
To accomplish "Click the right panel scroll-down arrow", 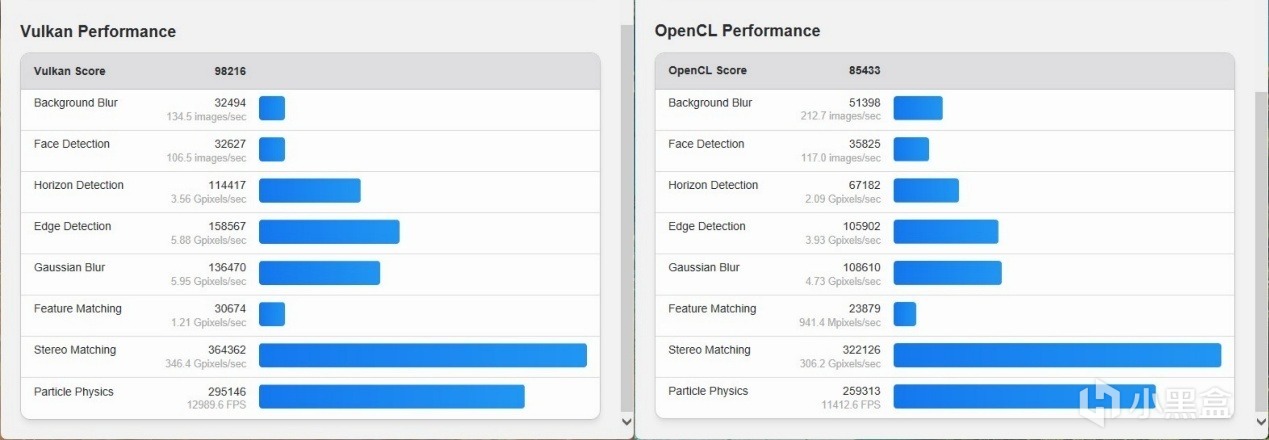I will point(1261,422).
